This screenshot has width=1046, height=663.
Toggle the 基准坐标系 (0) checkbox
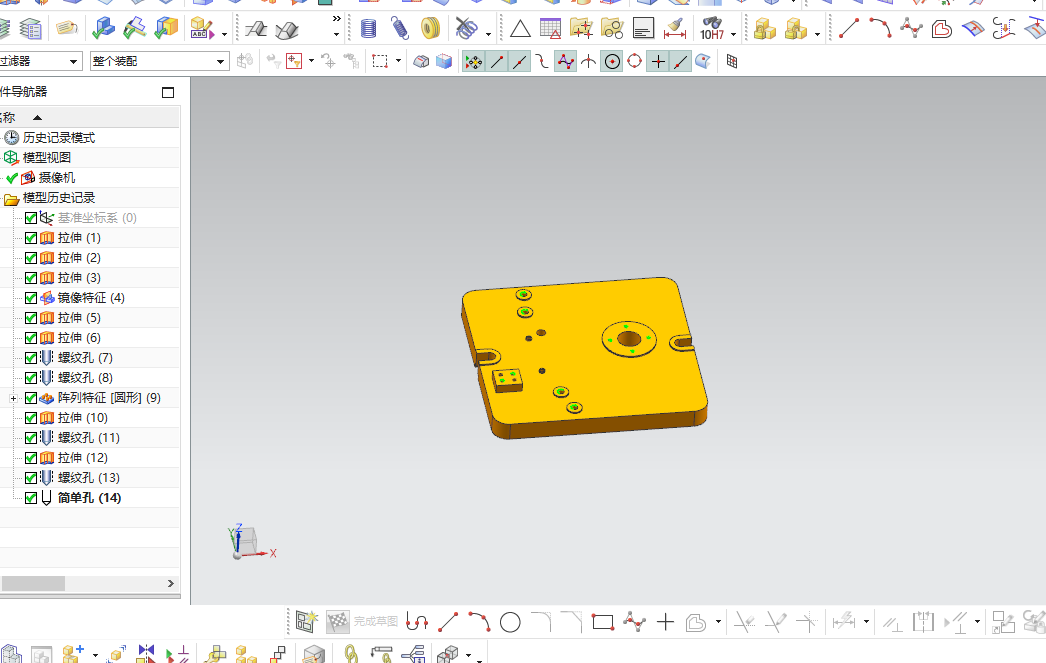coord(31,218)
